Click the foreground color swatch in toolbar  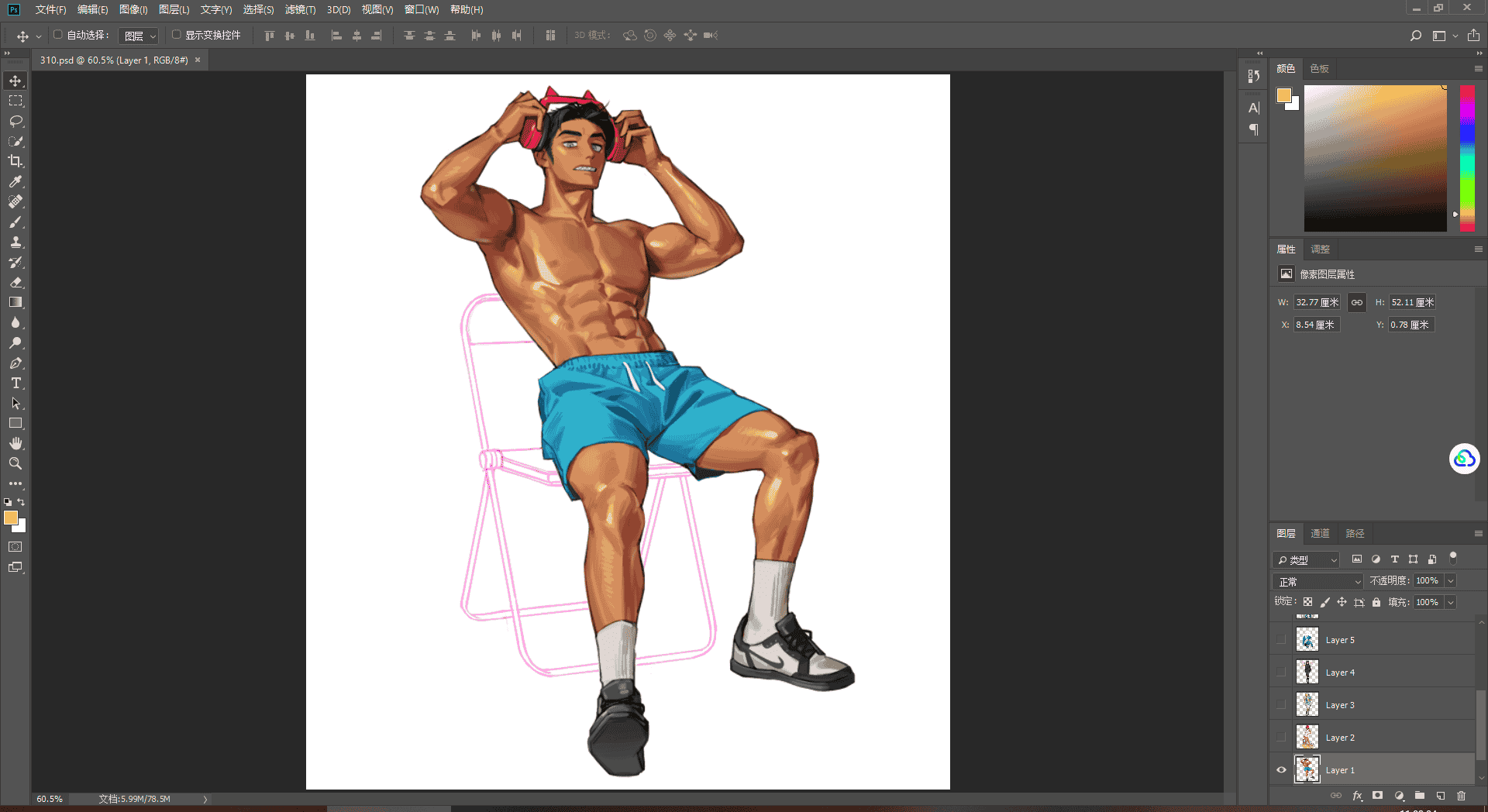point(10,518)
